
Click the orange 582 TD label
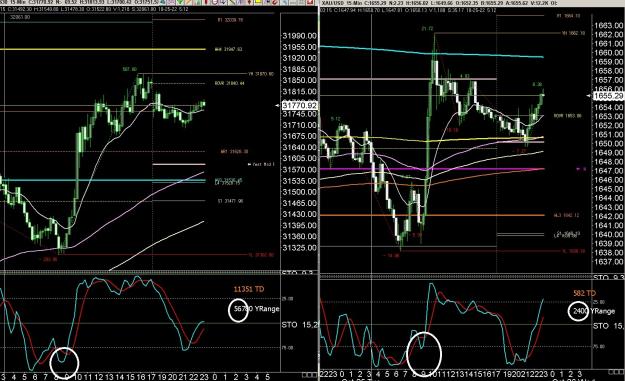[x=585, y=293]
